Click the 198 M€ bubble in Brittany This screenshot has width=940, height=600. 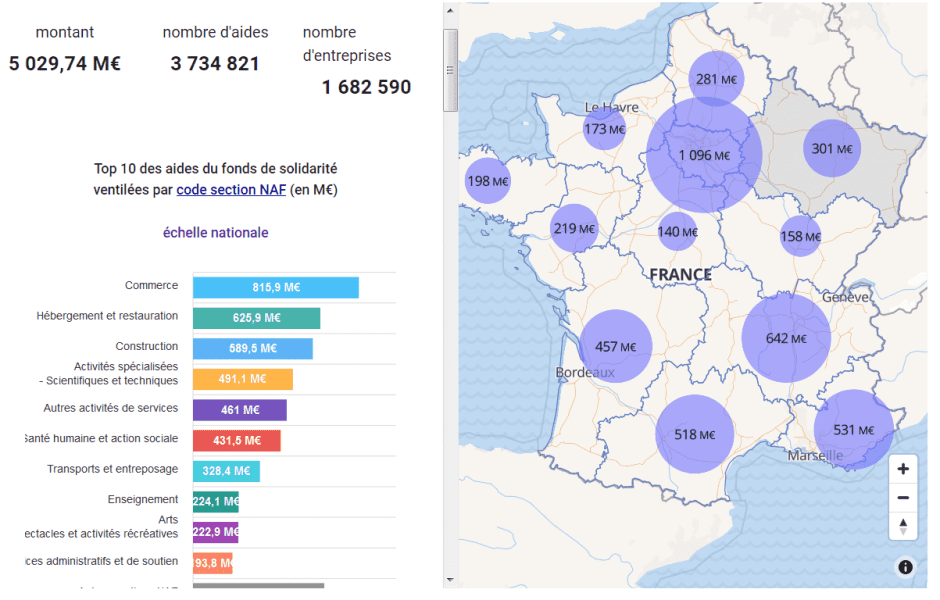pyautogui.click(x=487, y=181)
